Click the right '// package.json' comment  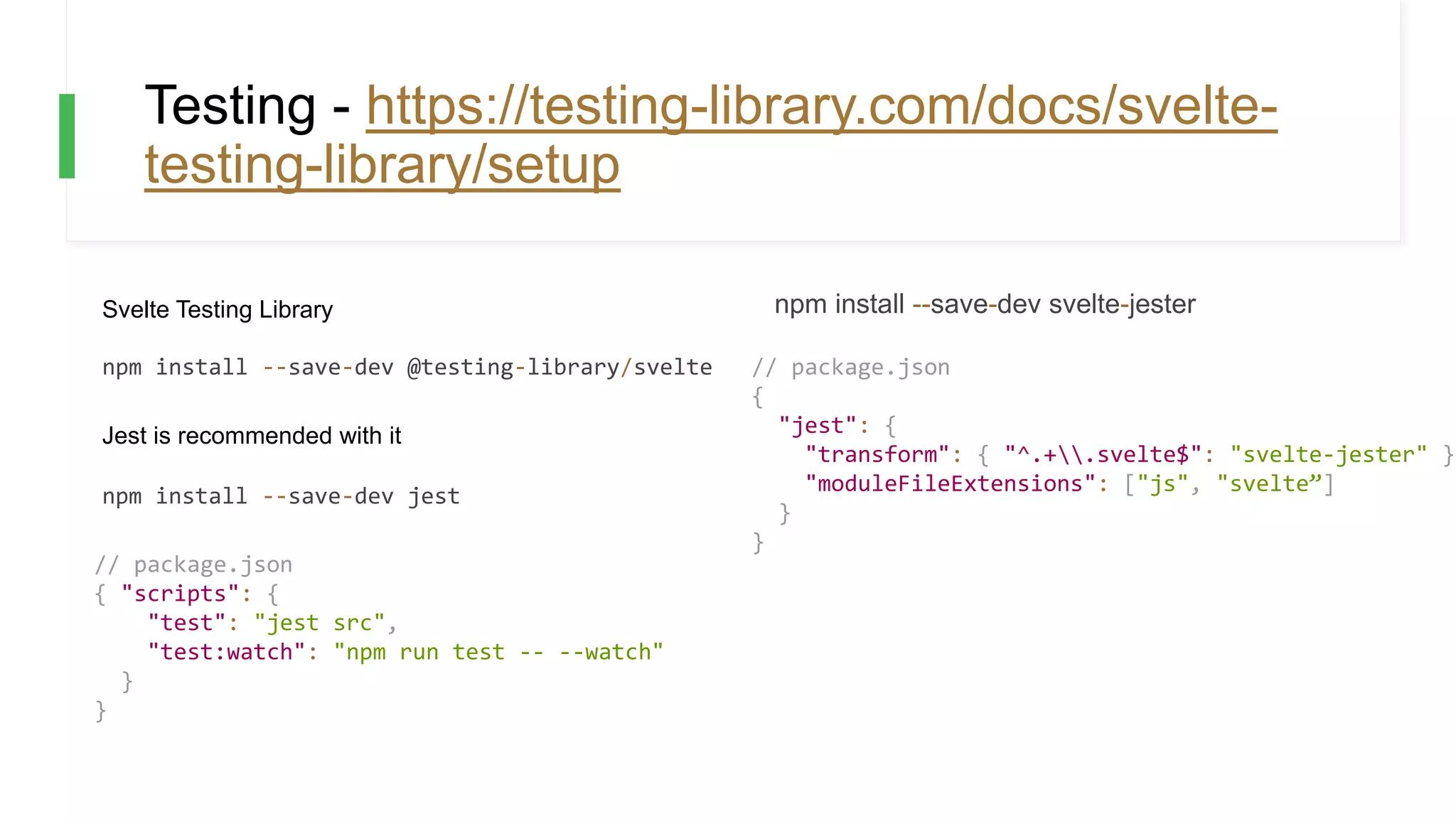[x=851, y=368]
